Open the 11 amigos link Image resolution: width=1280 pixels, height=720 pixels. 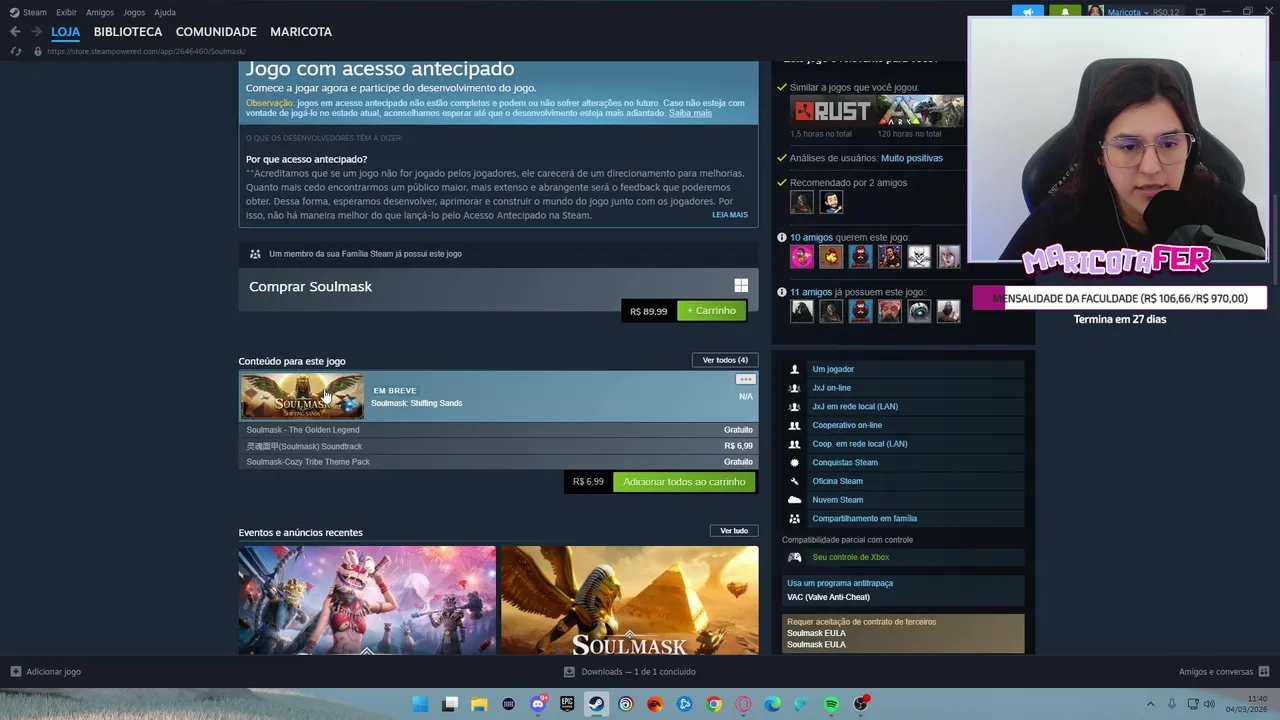[811, 292]
